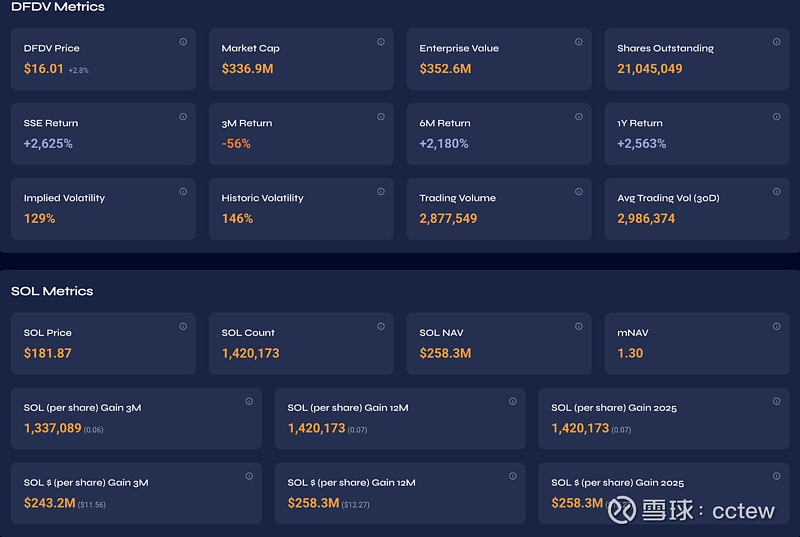Image resolution: width=800 pixels, height=537 pixels.
Task: Click the Implied Volatility label
Action: pos(64,198)
